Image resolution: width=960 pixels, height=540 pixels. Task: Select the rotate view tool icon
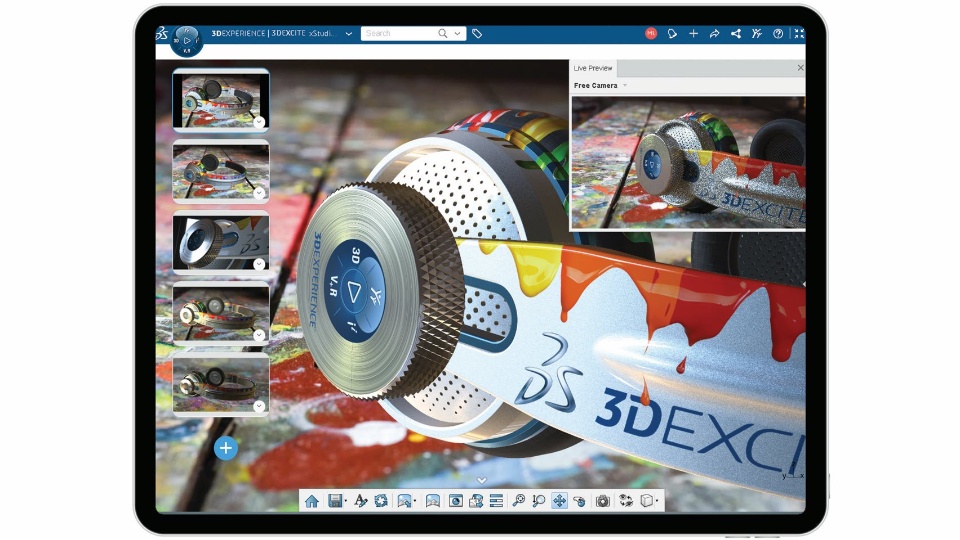(x=579, y=501)
